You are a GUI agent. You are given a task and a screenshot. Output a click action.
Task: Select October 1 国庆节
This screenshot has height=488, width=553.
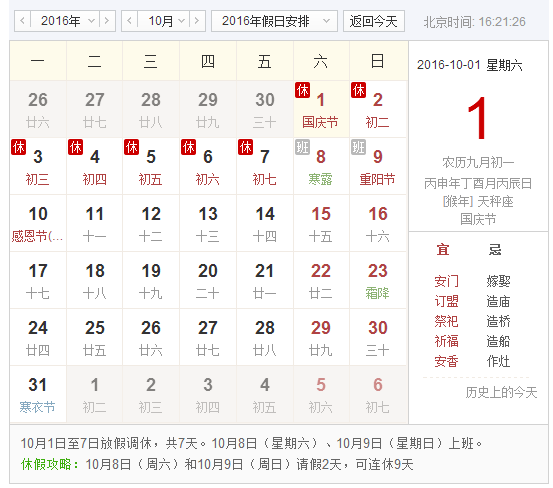pos(321,109)
